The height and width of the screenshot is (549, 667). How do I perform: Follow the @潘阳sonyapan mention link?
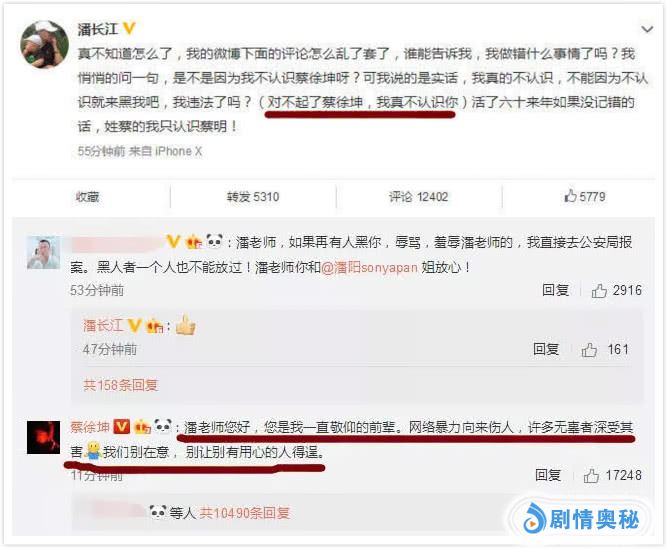[x=369, y=267]
